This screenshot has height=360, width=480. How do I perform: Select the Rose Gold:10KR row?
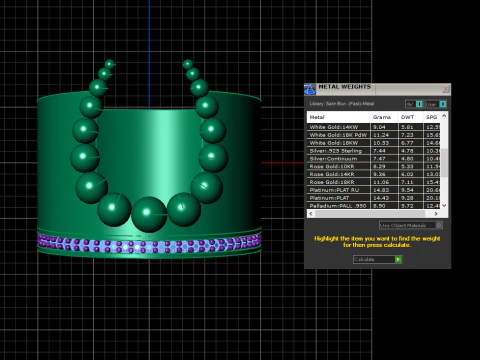pyautogui.click(x=374, y=166)
